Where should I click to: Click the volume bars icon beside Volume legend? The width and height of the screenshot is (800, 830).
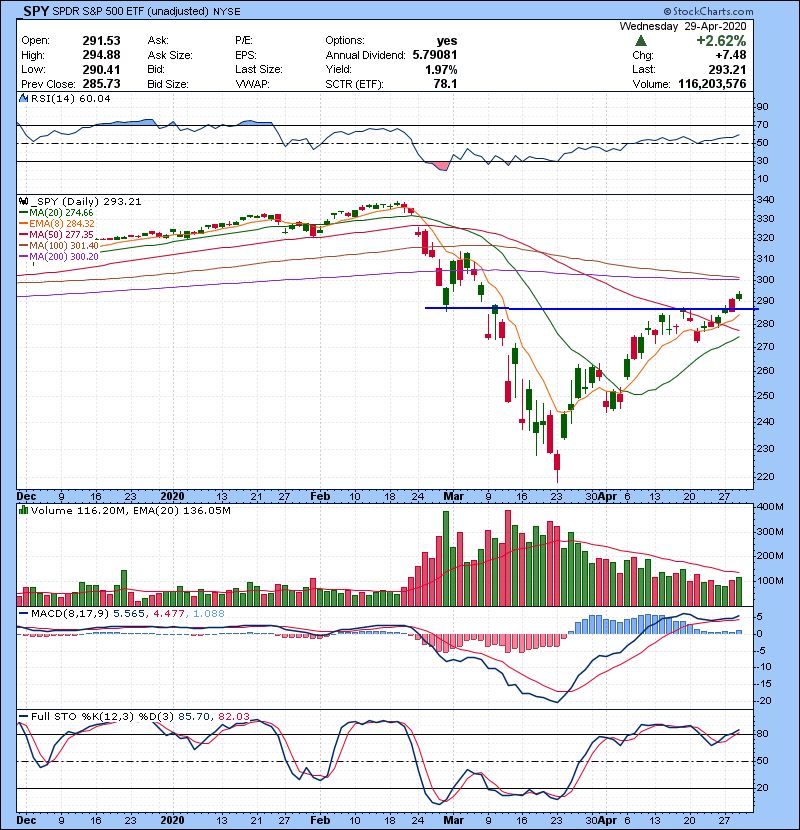(x=24, y=511)
